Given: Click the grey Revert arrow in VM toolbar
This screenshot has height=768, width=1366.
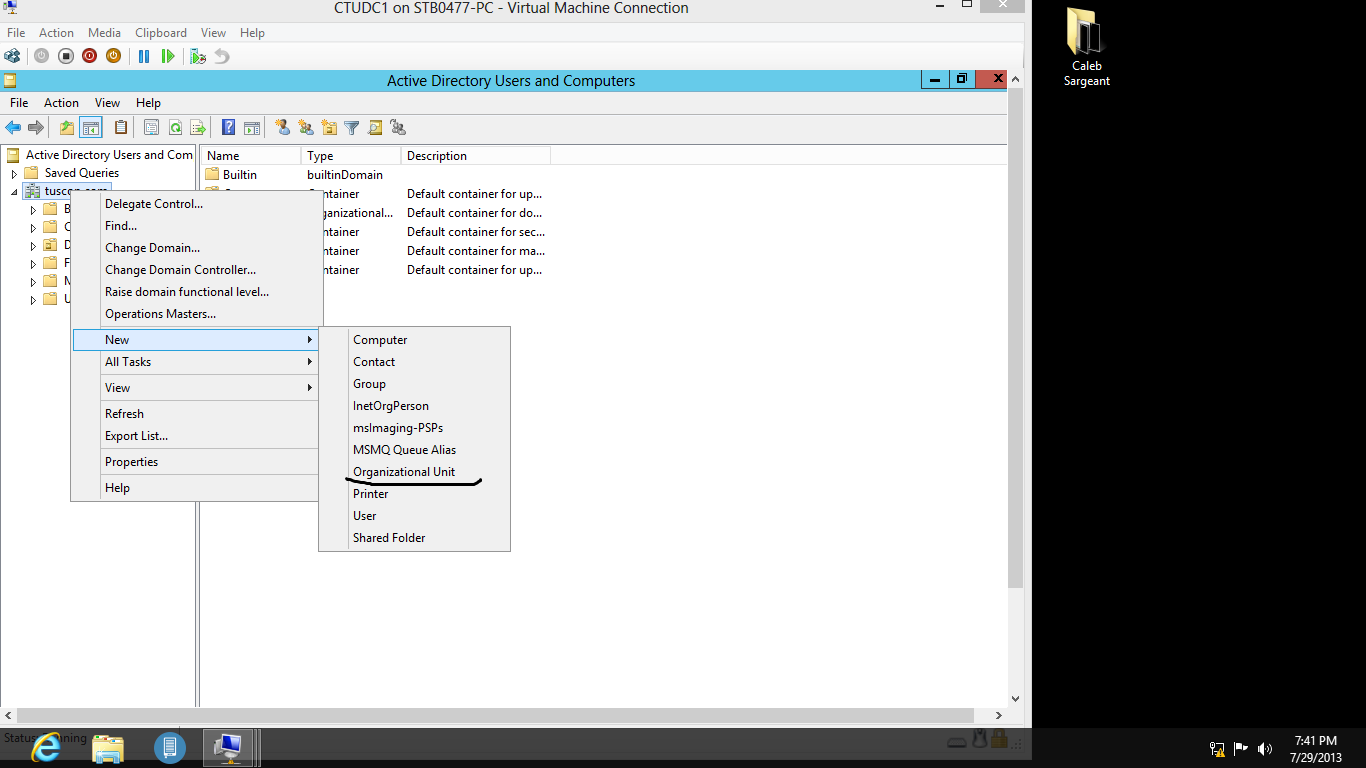Looking at the screenshot, I should [222, 56].
